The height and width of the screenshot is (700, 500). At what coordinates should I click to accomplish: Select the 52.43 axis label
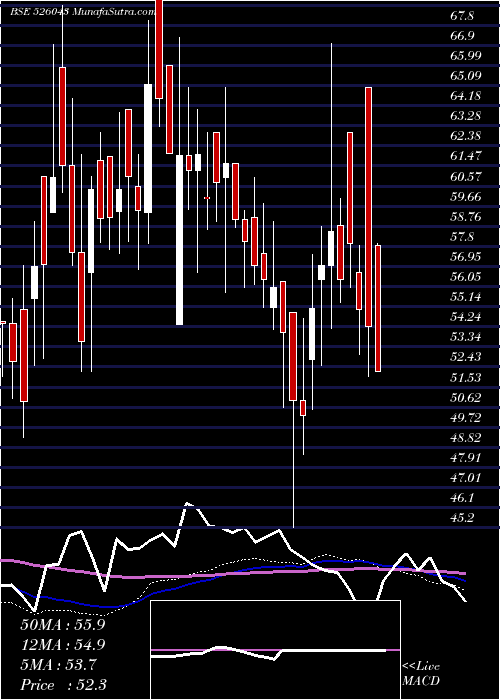click(466, 357)
